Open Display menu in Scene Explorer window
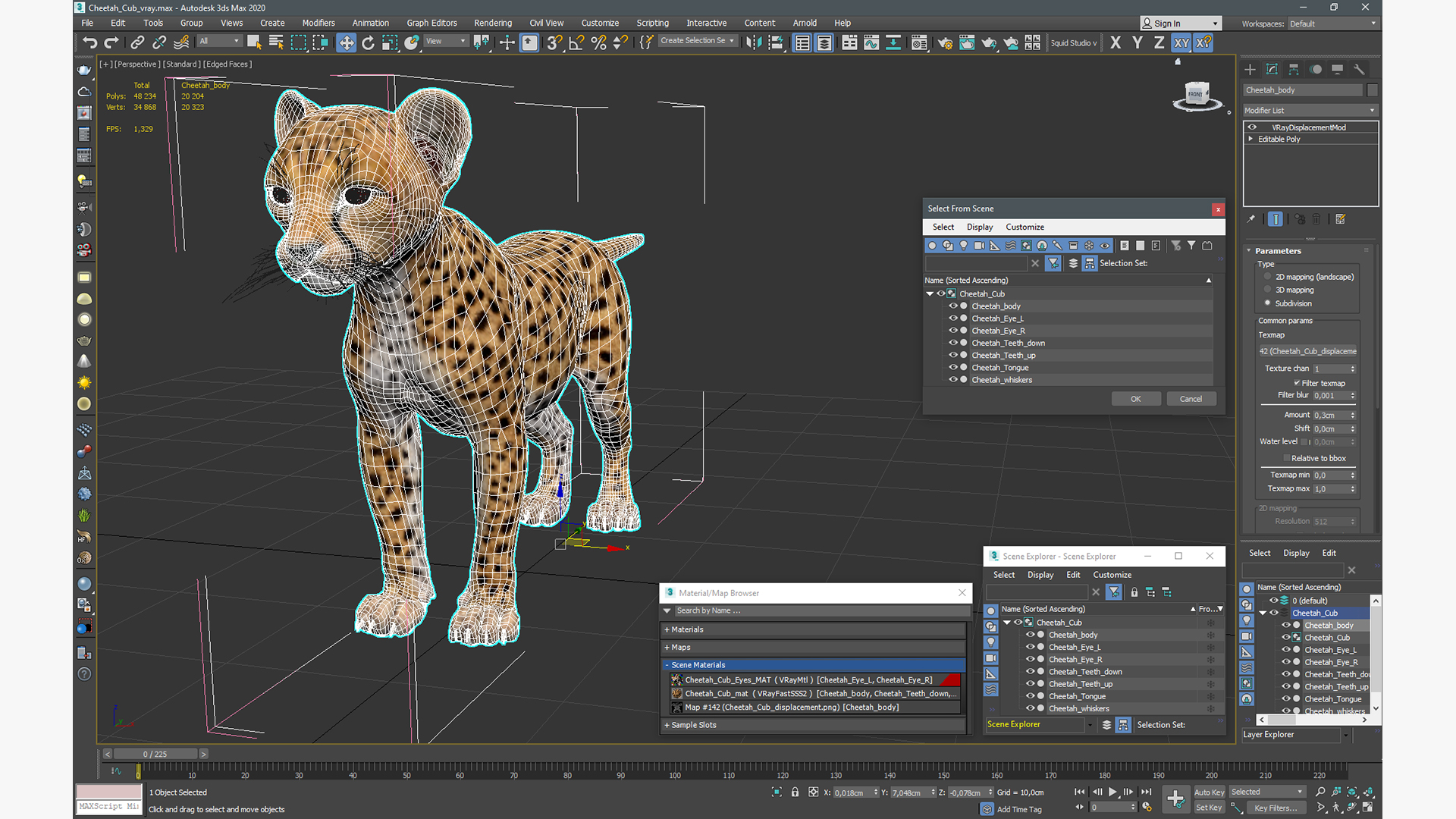1456x819 pixels. tap(1040, 575)
